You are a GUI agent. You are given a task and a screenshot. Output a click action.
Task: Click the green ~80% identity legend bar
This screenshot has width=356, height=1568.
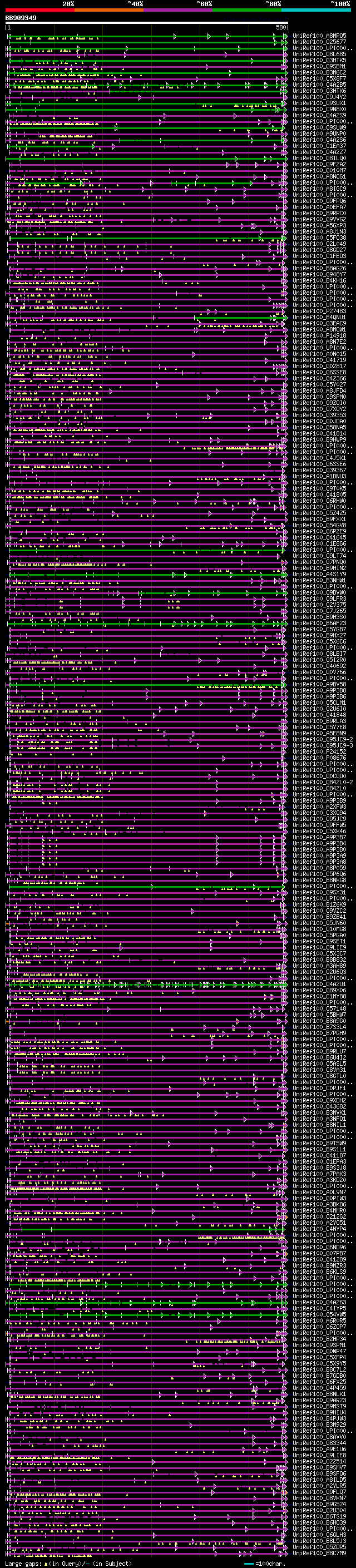247,10
